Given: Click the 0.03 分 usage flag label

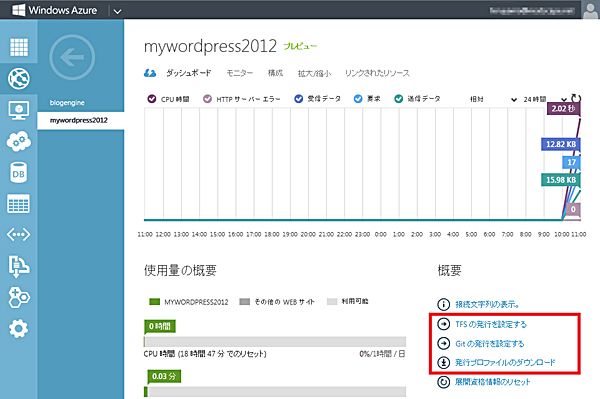Looking at the screenshot, I should pyautogui.click(x=164, y=376).
